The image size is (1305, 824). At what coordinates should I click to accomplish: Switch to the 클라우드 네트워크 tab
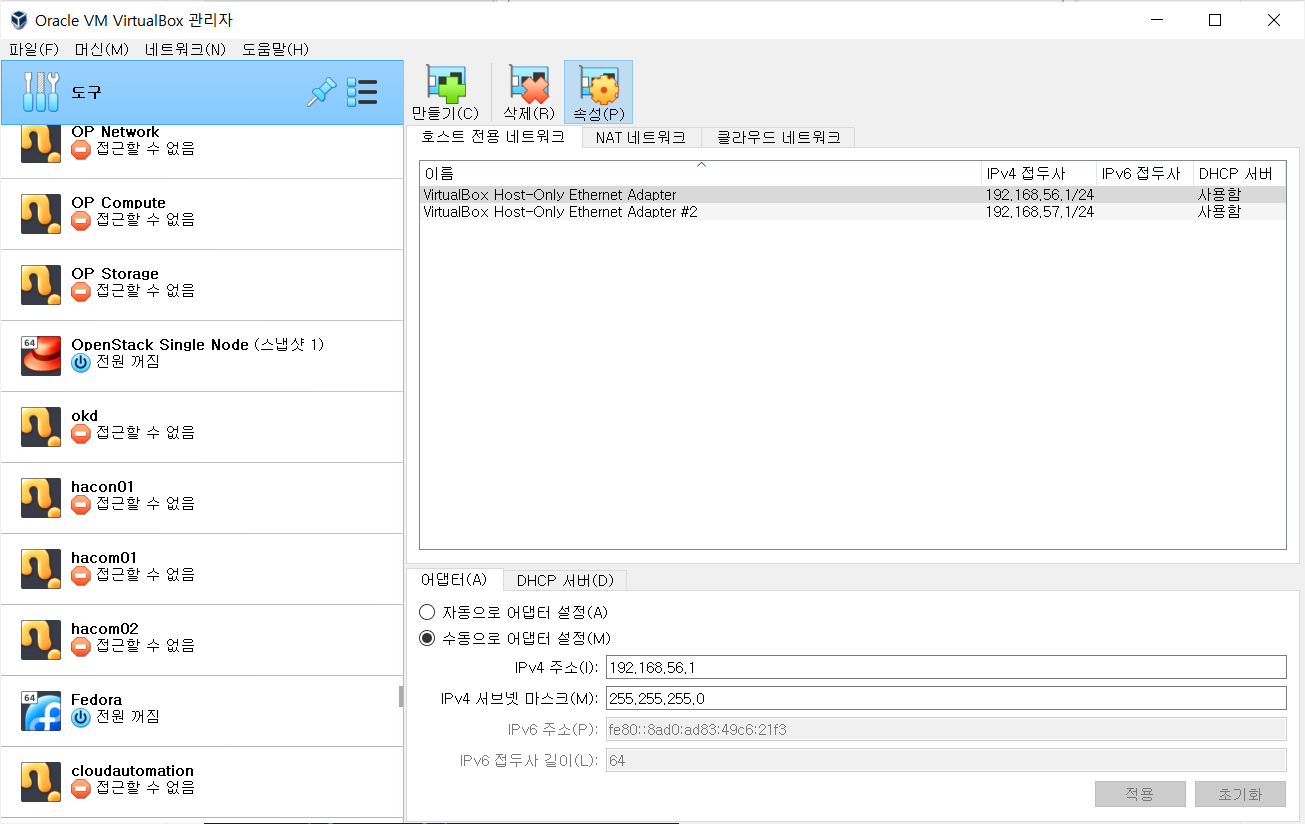[779, 138]
